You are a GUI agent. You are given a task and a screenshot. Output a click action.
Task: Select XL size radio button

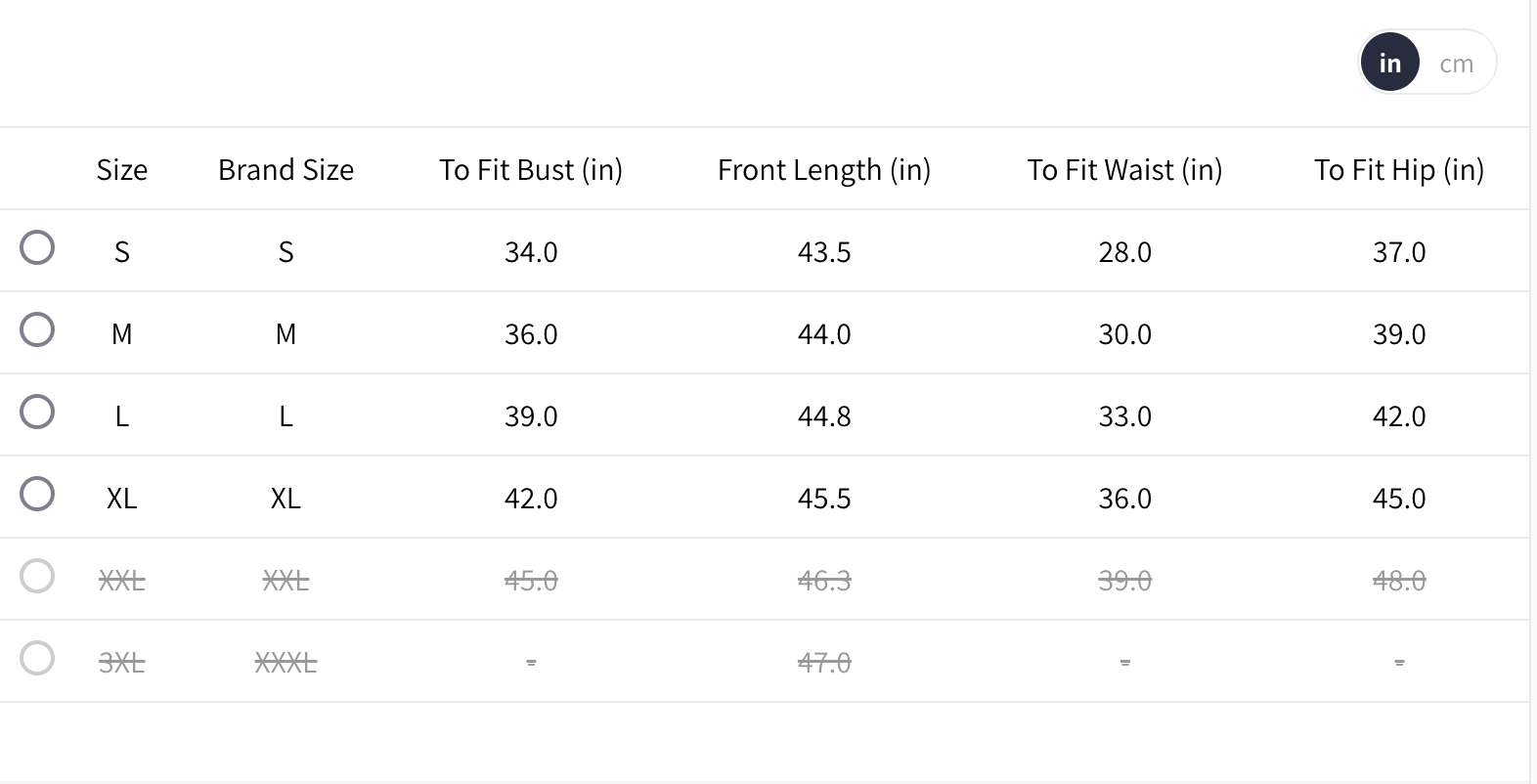37,495
